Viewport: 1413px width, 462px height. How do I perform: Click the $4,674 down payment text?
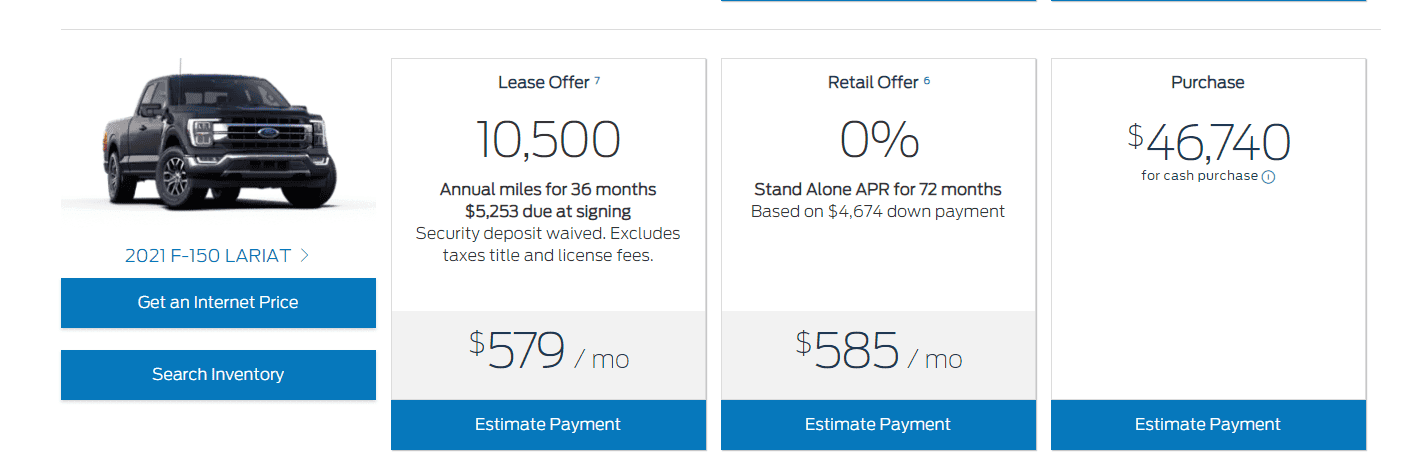point(878,211)
